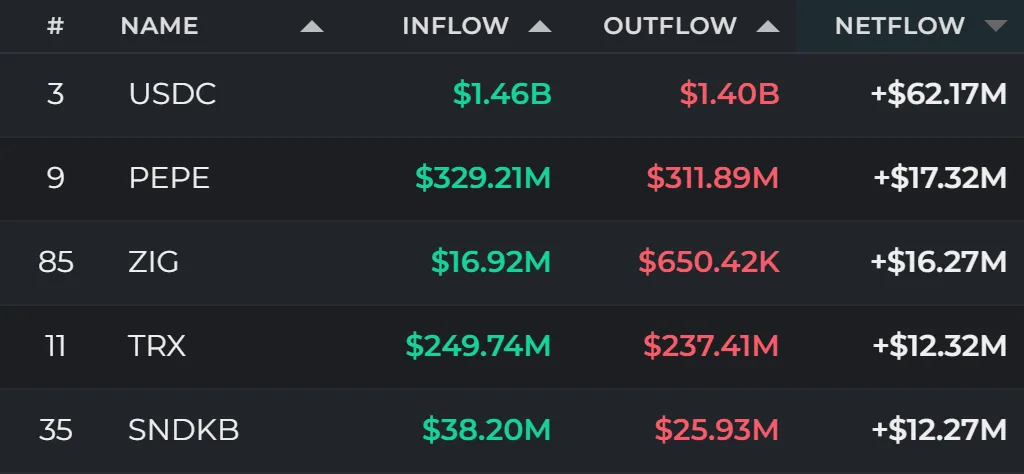Click rank number 9 for PEPE
The height and width of the screenshot is (474, 1024).
point(56,178)
